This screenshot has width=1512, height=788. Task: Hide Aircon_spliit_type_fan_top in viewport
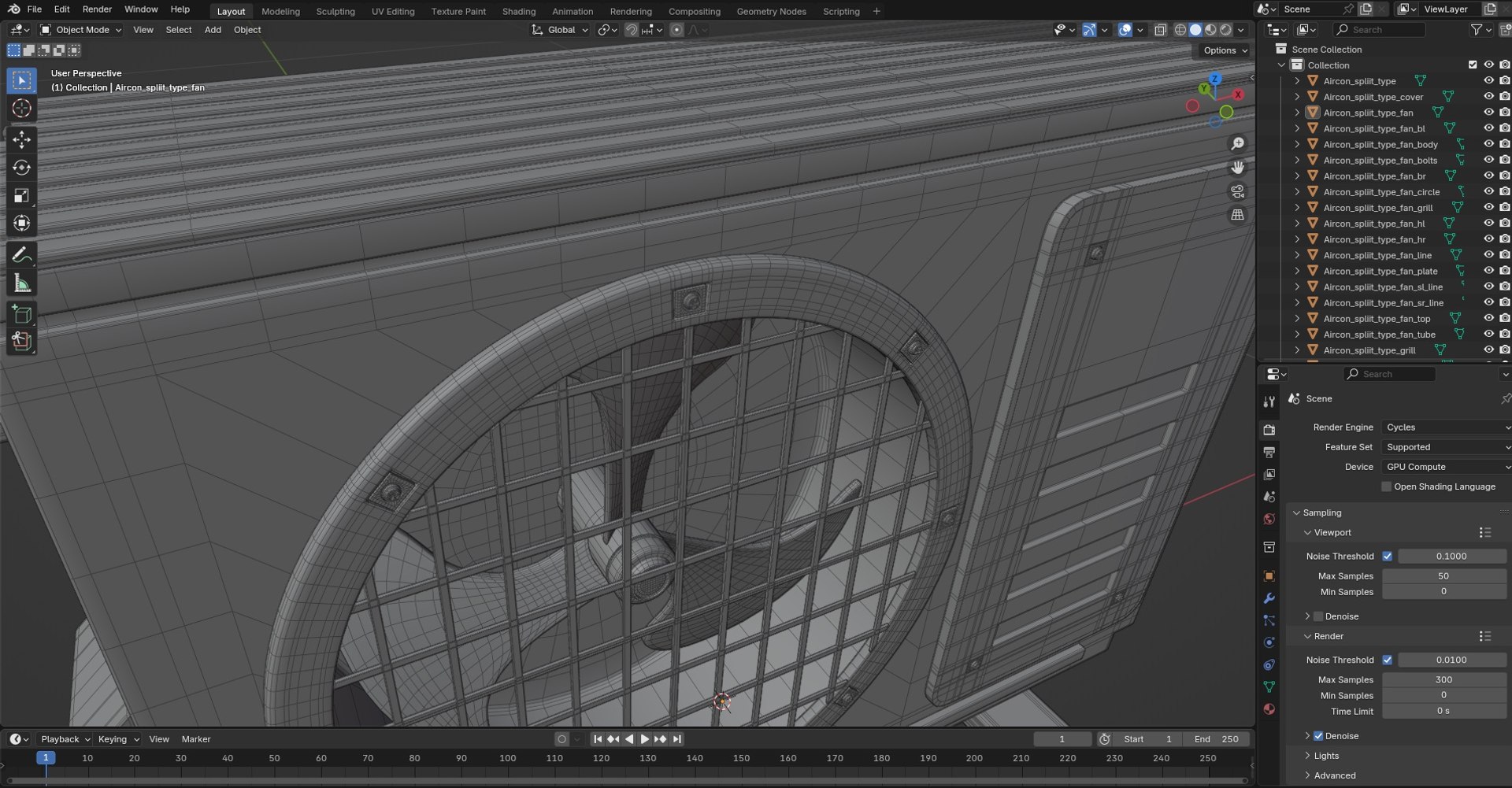[1488, 319]
